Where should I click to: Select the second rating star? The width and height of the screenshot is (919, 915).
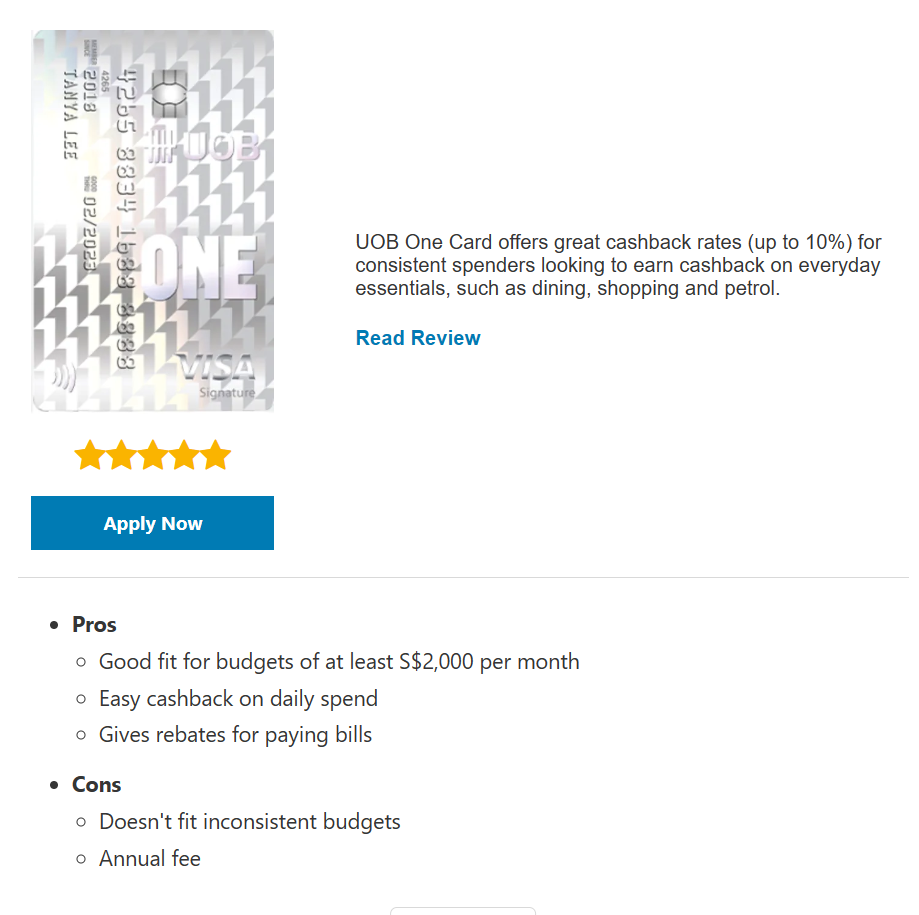121,456
